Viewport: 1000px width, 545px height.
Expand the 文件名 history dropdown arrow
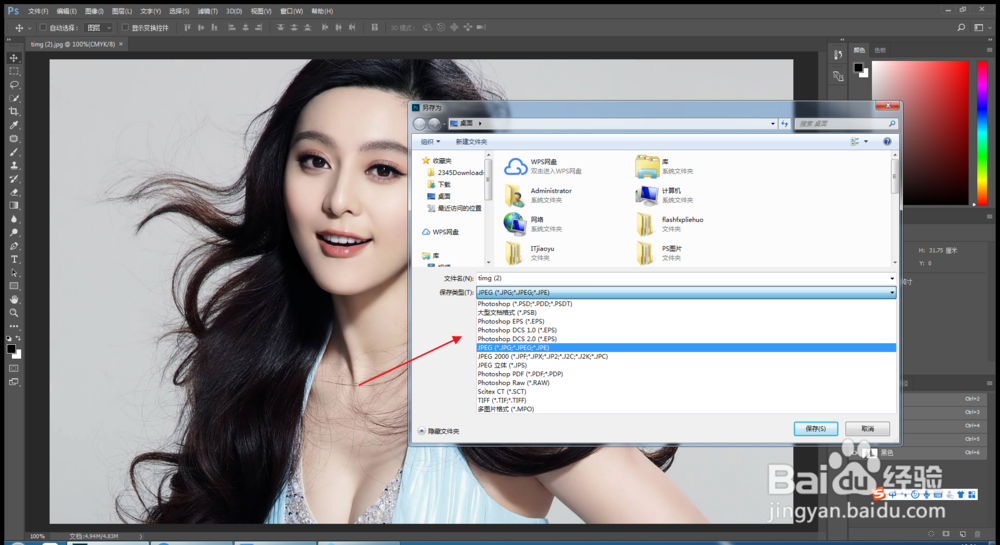892,279
